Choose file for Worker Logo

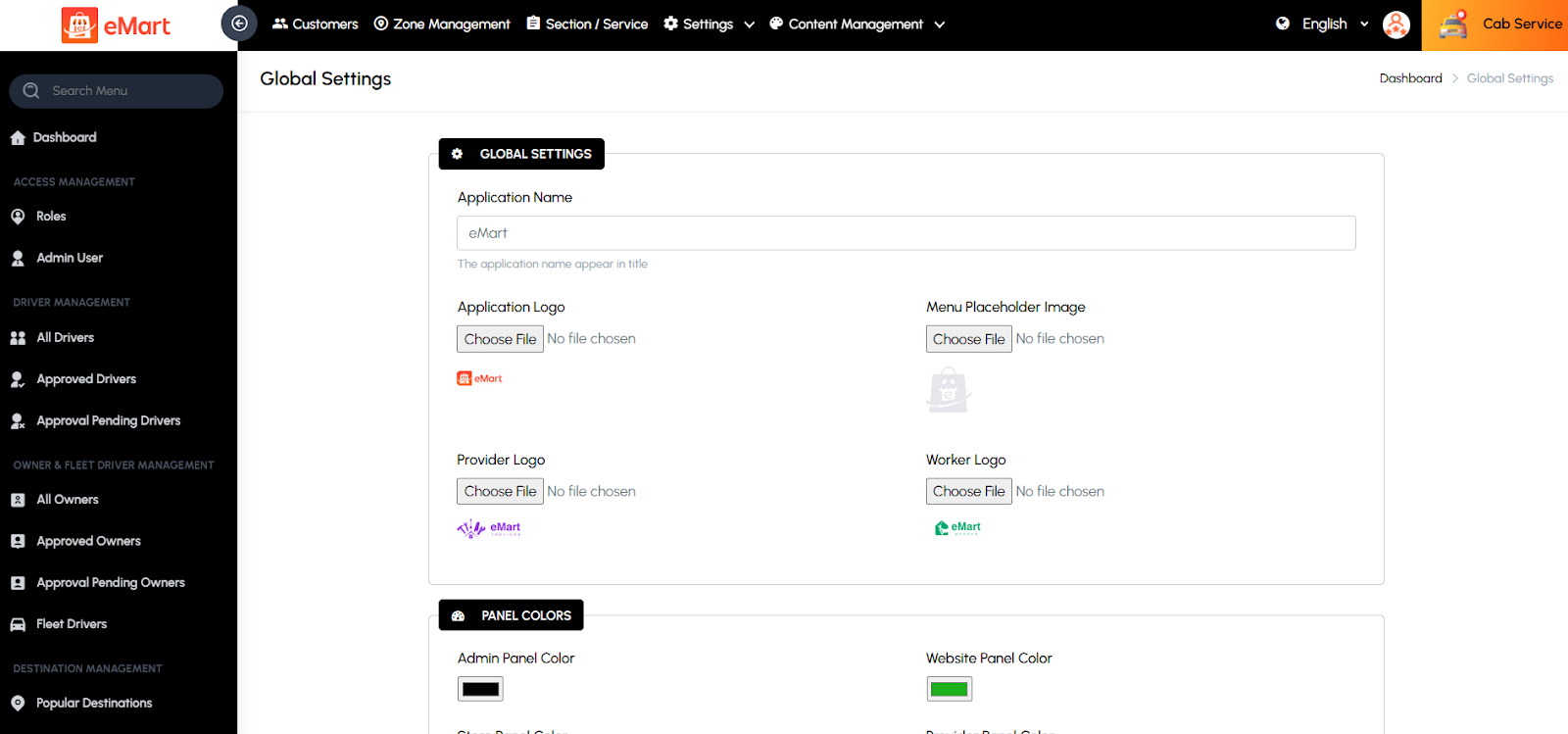tap(968, 491)
